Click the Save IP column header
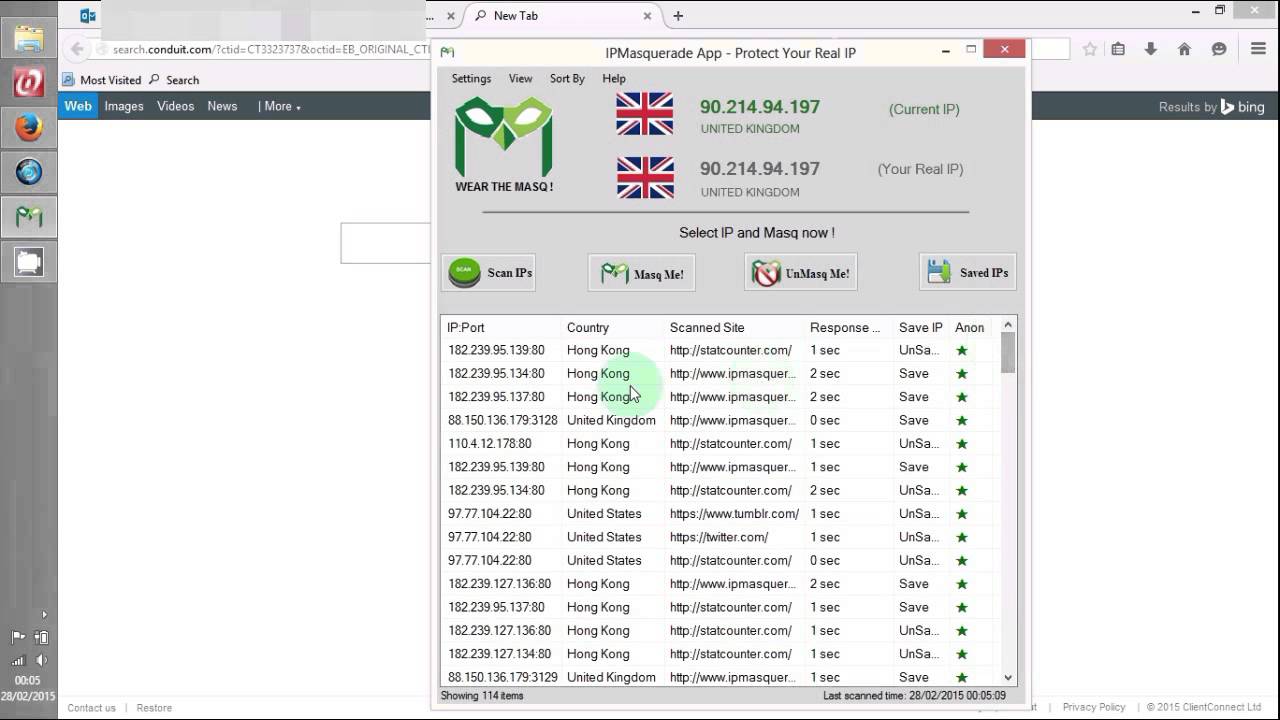The width and height of the screenshot is (1280, 720). tap(922, 327)
